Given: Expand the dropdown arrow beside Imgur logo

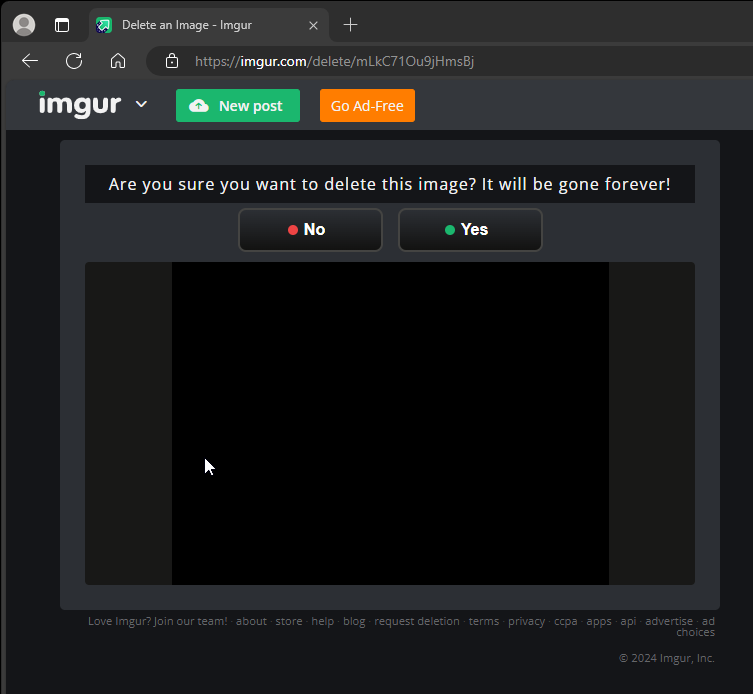Looking at the screenshot, I should pyautogui.click(x=141, y=104).
